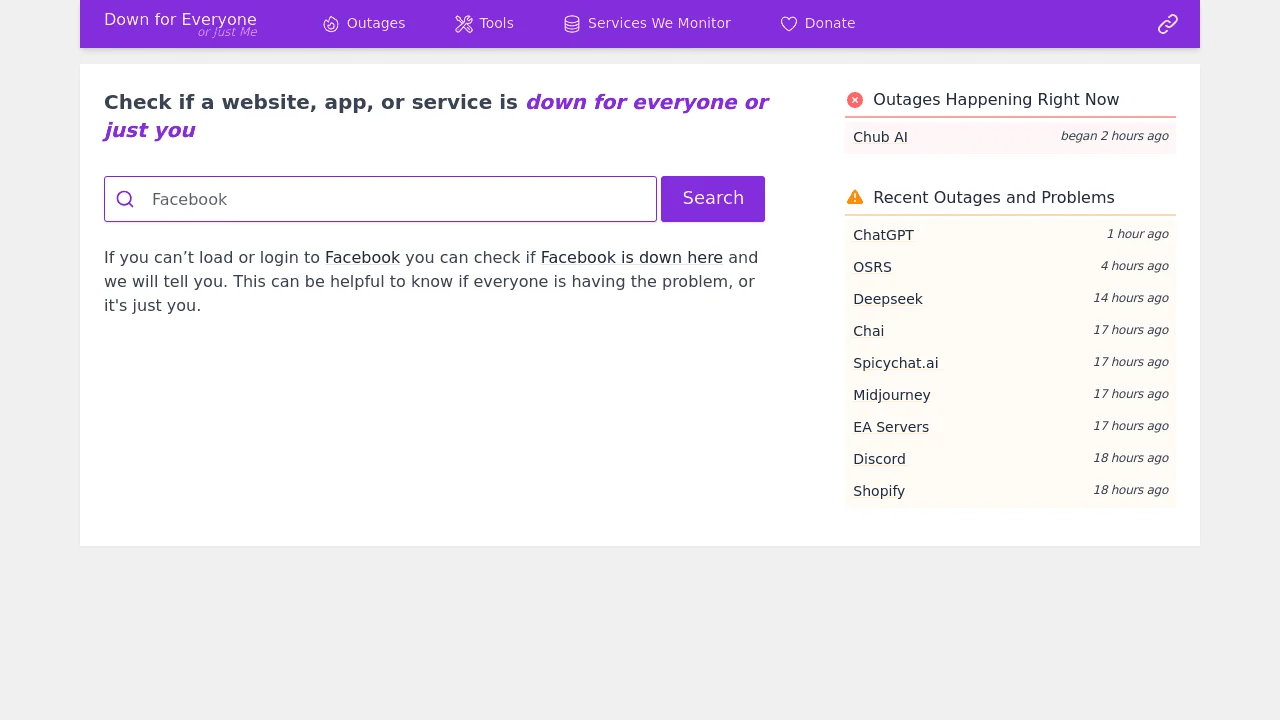1280x720 pixels.
Task: Go to the Donate menu item
Action: (829, 24)
